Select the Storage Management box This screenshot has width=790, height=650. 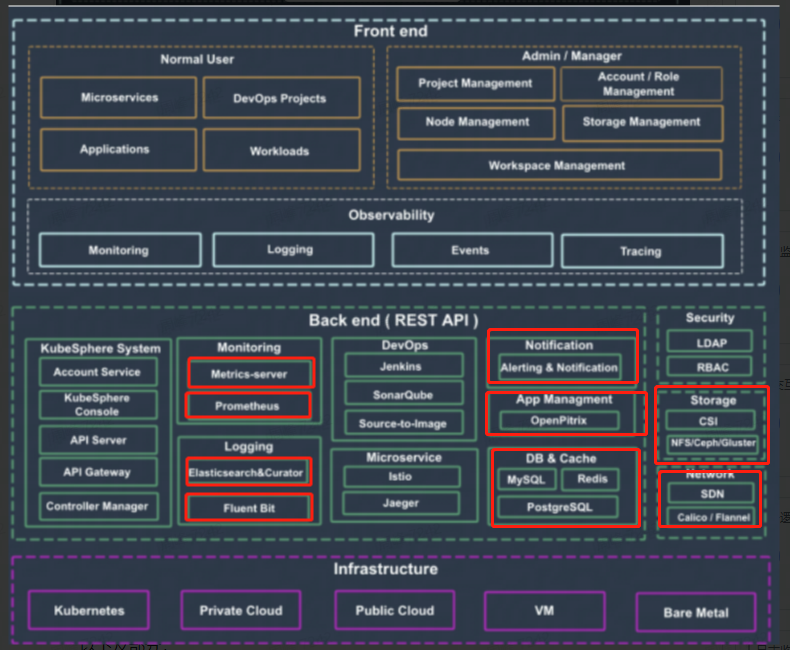(x=642, y=123)
